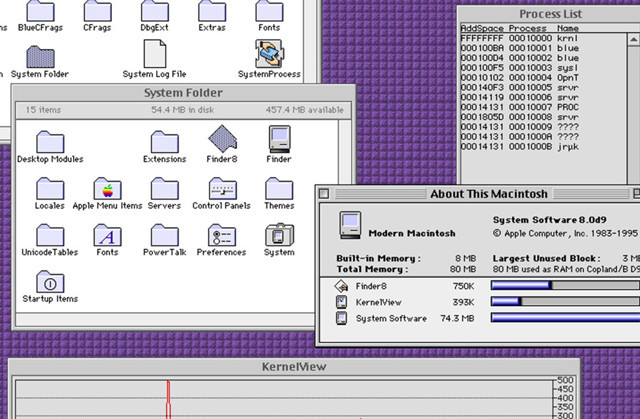Close the About This Macintosh window

point(324,193)
